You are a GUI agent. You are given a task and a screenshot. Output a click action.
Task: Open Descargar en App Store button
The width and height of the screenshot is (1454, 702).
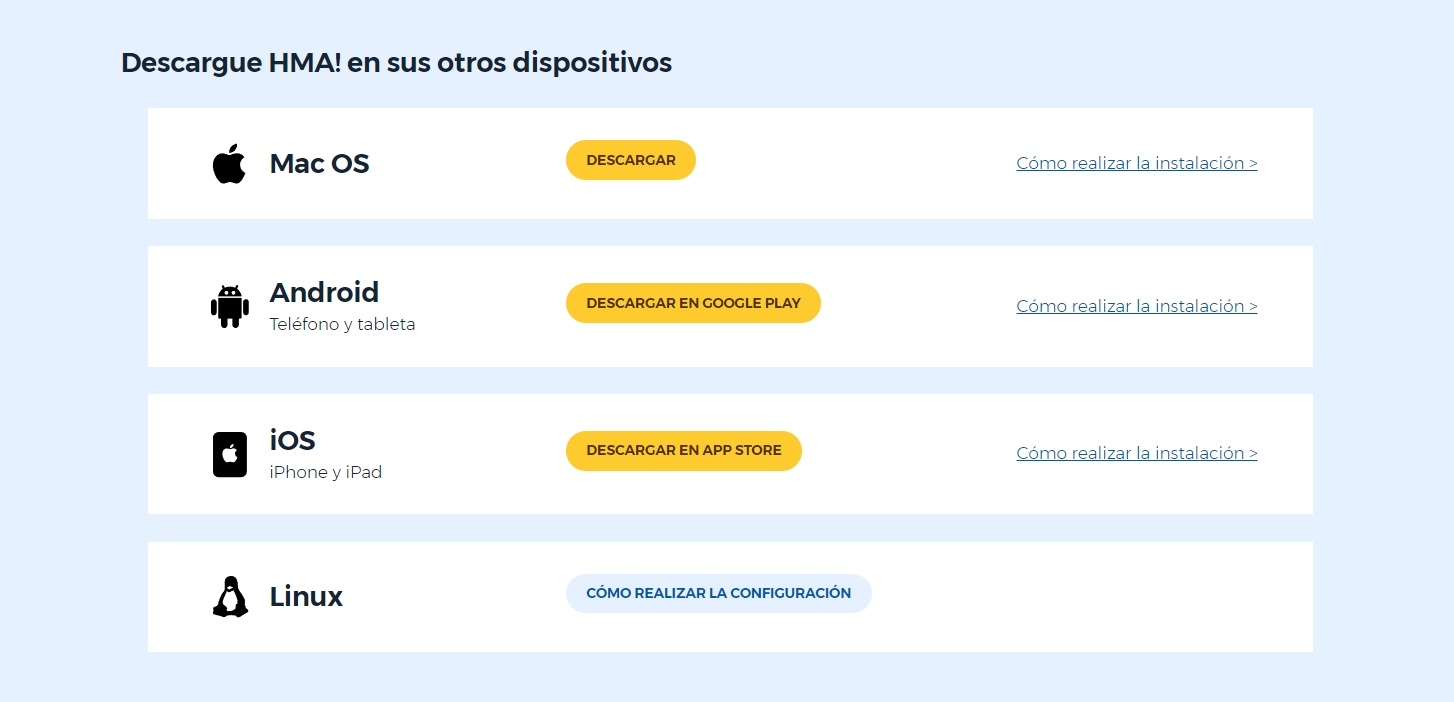pyautogui.click(x=684, y=451)
